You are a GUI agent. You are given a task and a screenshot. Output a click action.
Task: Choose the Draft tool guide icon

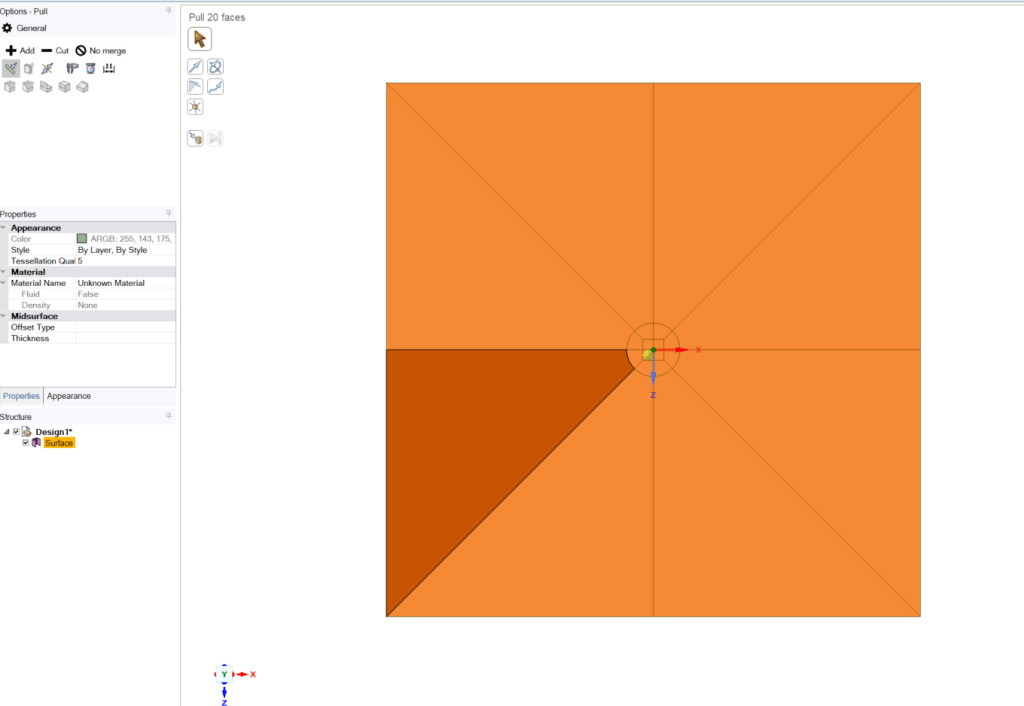(x=196, y=87)
